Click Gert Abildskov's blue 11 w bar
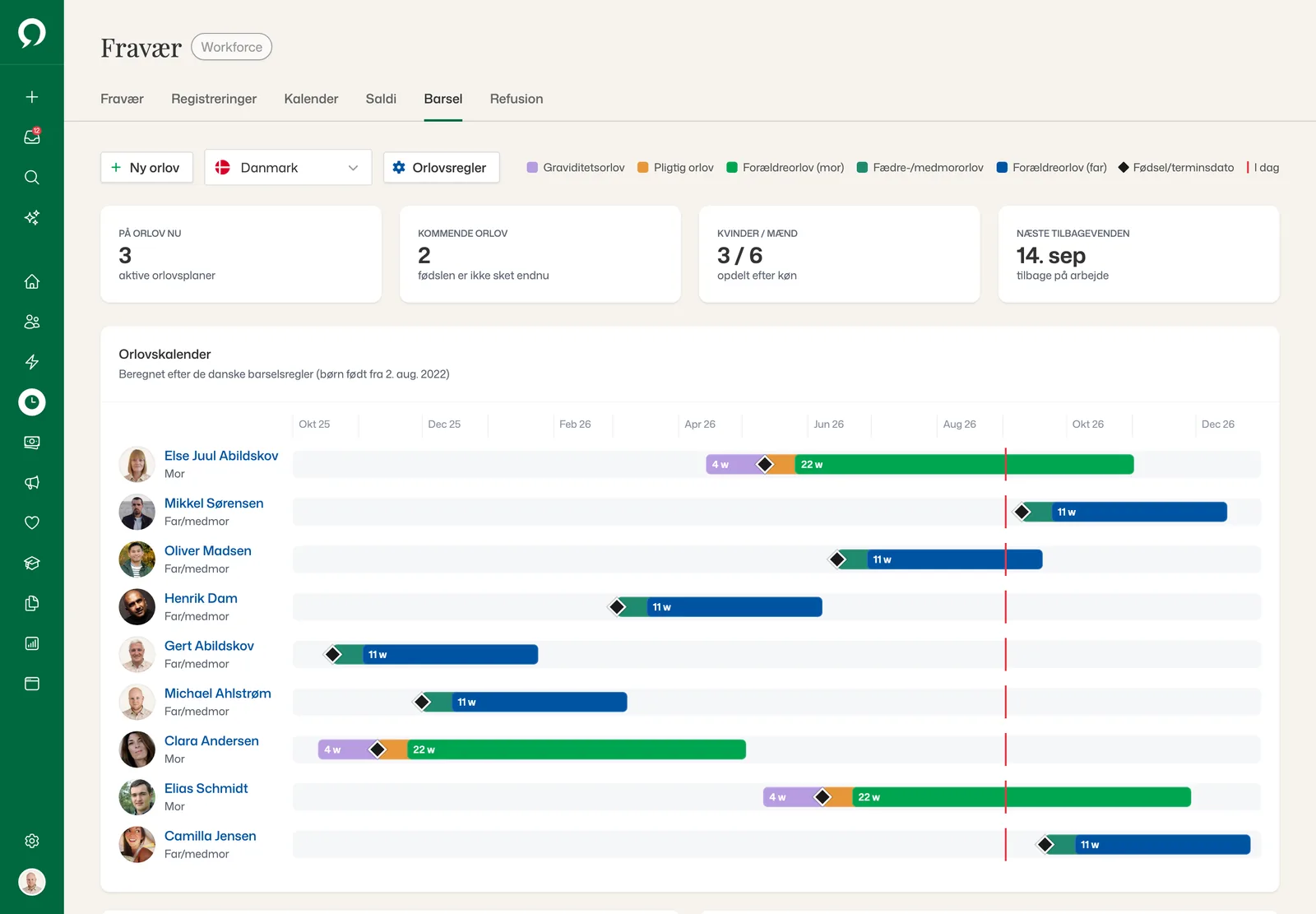The width and height of the screenshot is (1316, 914). [450, 654]
